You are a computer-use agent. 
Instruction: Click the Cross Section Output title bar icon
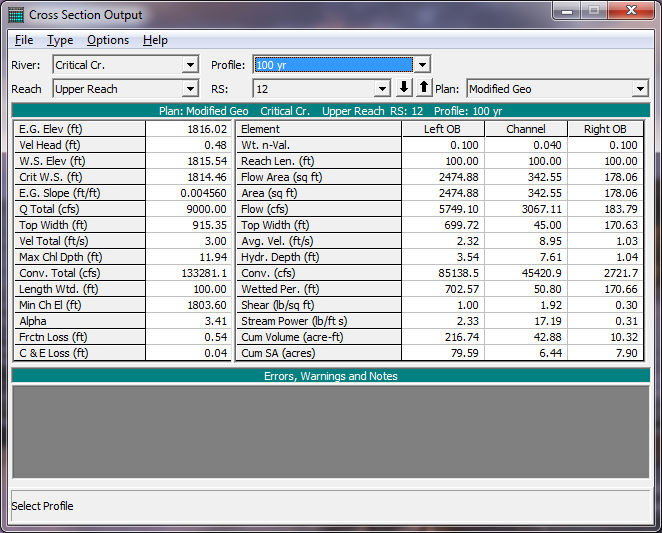click(16, 15)
